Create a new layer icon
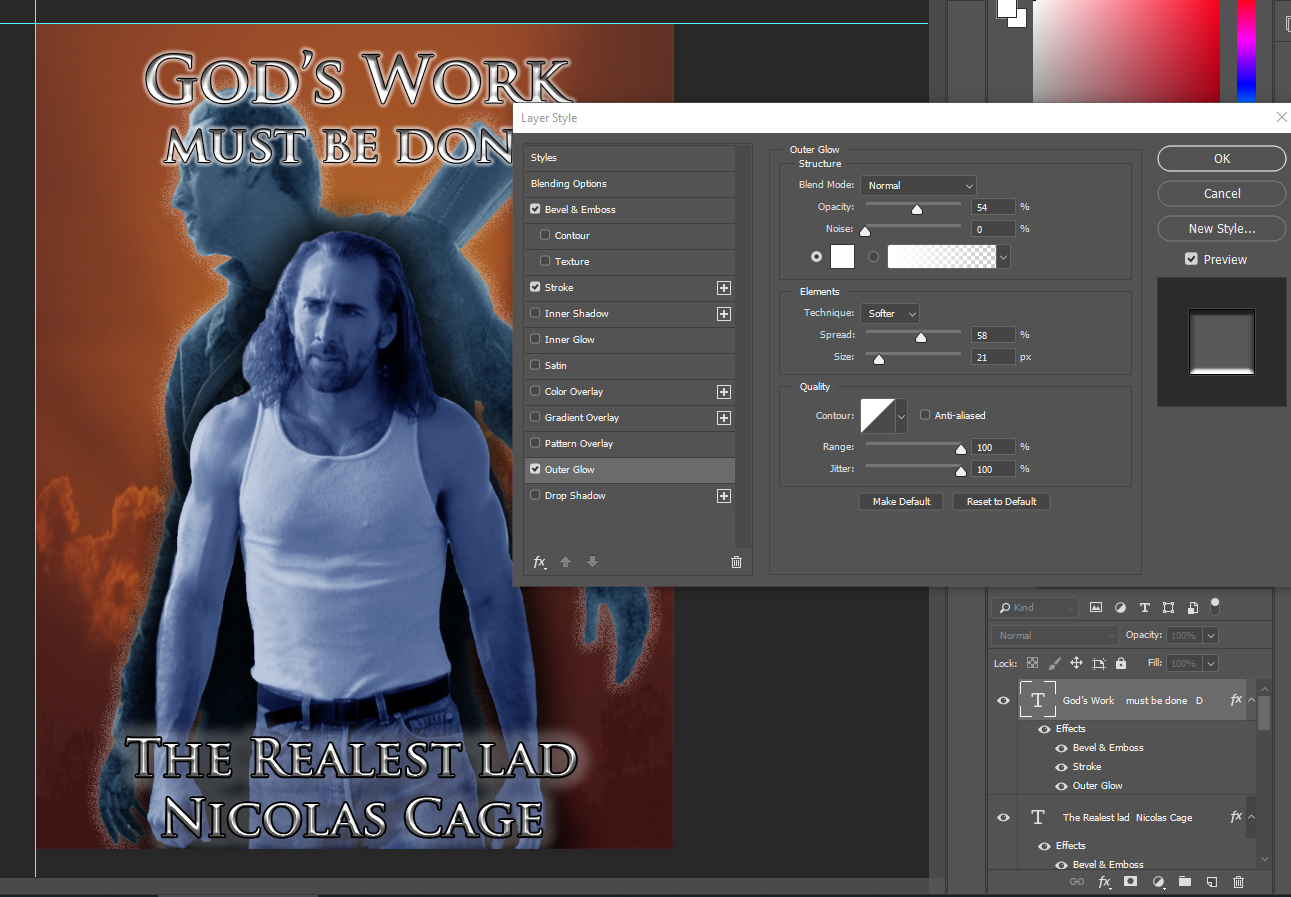The image size is (1291, 897). pos(1211,882)
